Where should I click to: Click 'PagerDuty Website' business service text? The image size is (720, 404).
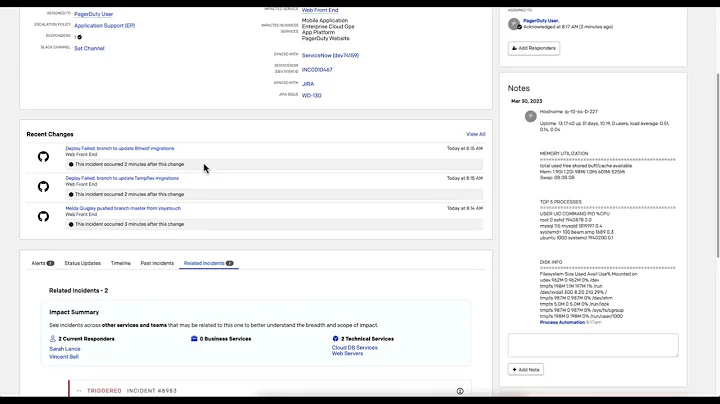coord(326,39)
